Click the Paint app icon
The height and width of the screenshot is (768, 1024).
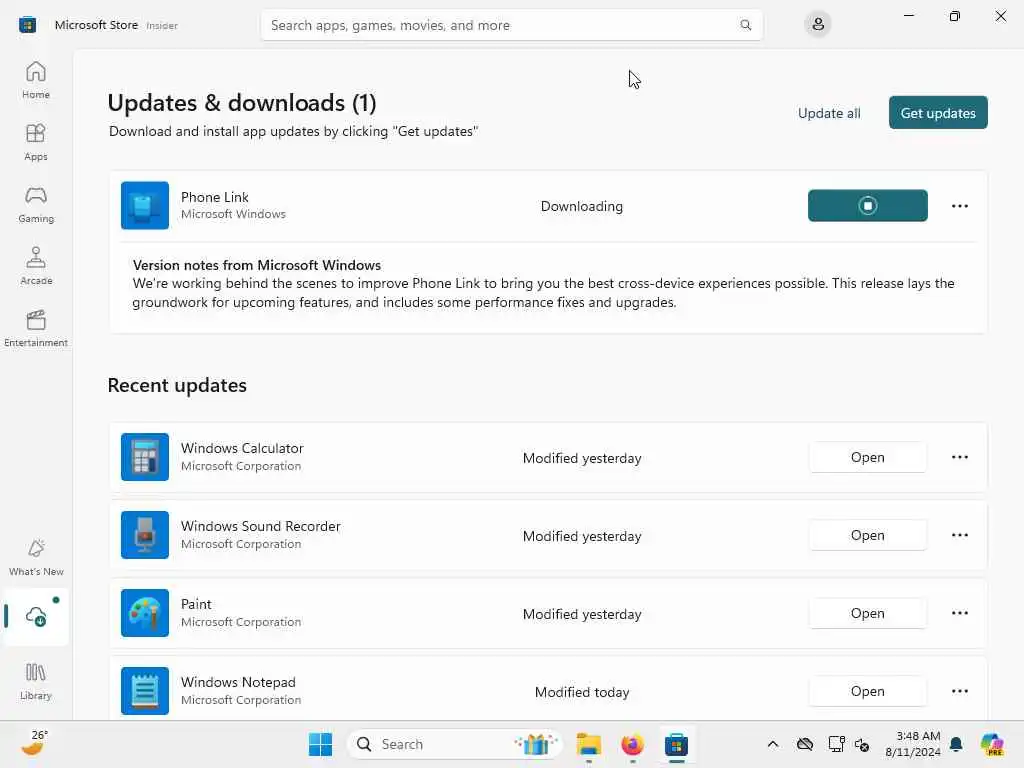pyautogui.click(x=144, y=613)
